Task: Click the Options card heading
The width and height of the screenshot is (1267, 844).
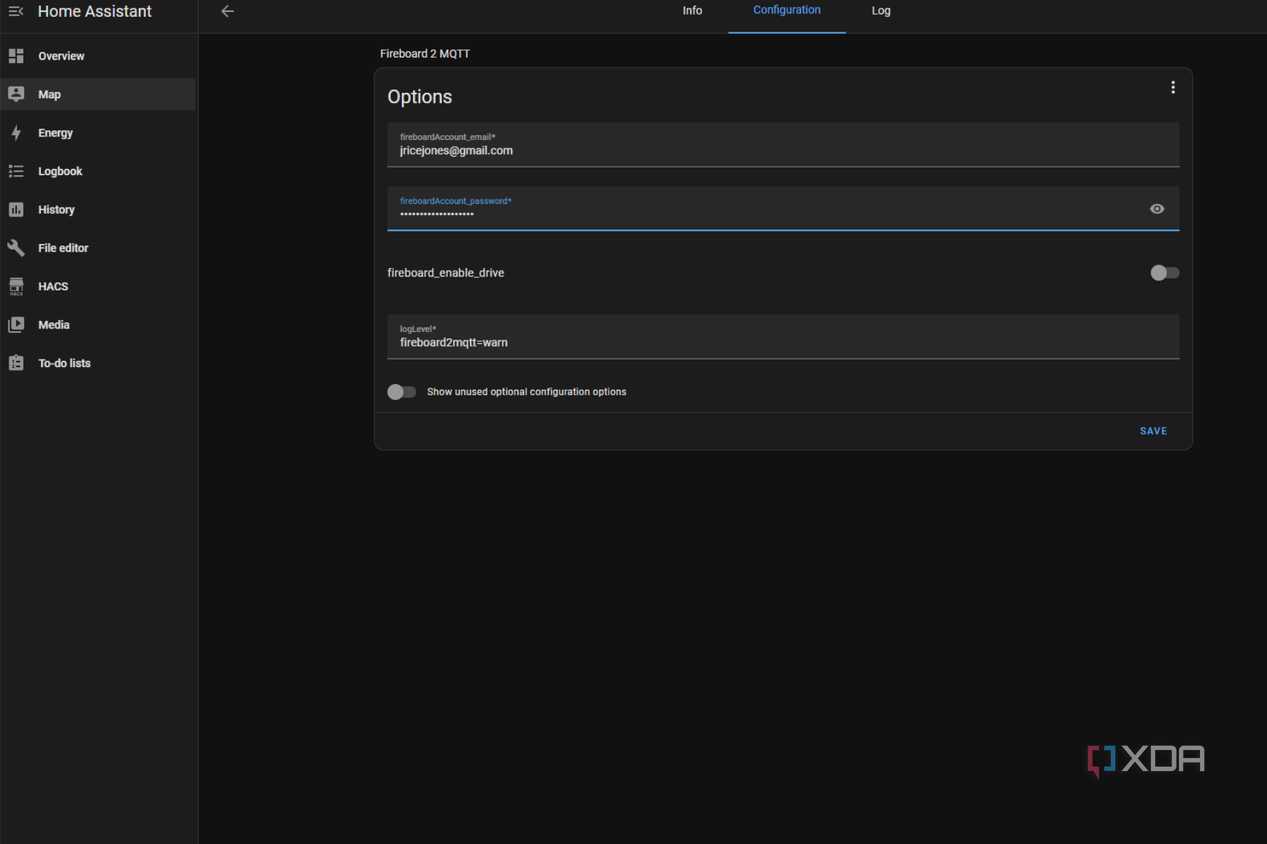Action: point(420,97)
